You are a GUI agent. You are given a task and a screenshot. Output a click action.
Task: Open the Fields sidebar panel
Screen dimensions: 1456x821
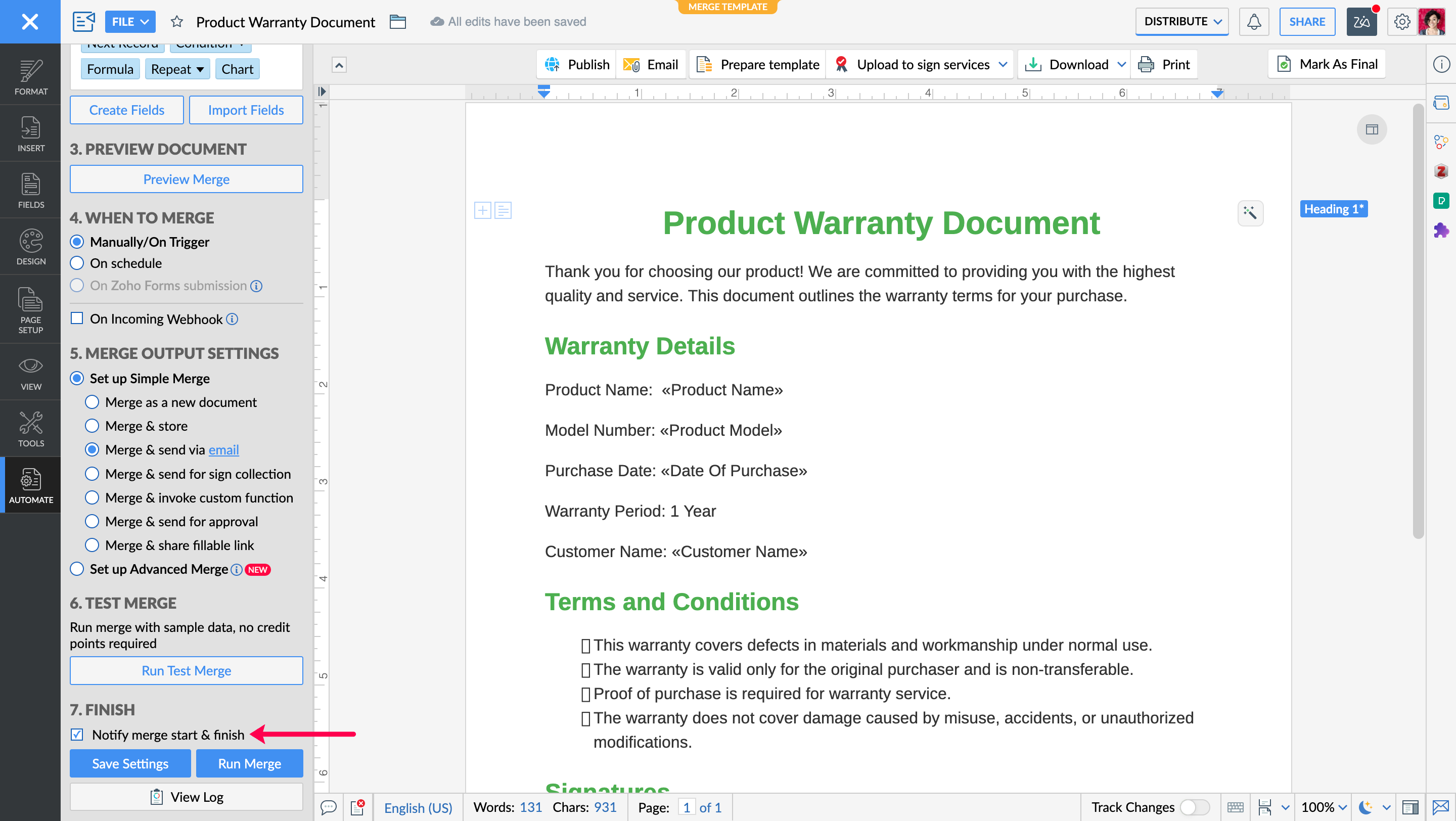[x=30, y=191]
